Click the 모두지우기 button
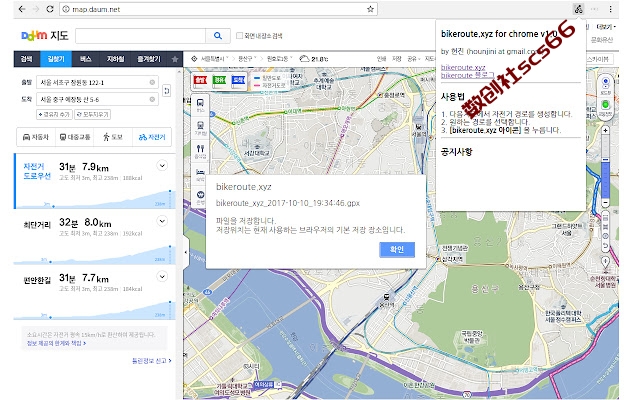 point(93,114)
